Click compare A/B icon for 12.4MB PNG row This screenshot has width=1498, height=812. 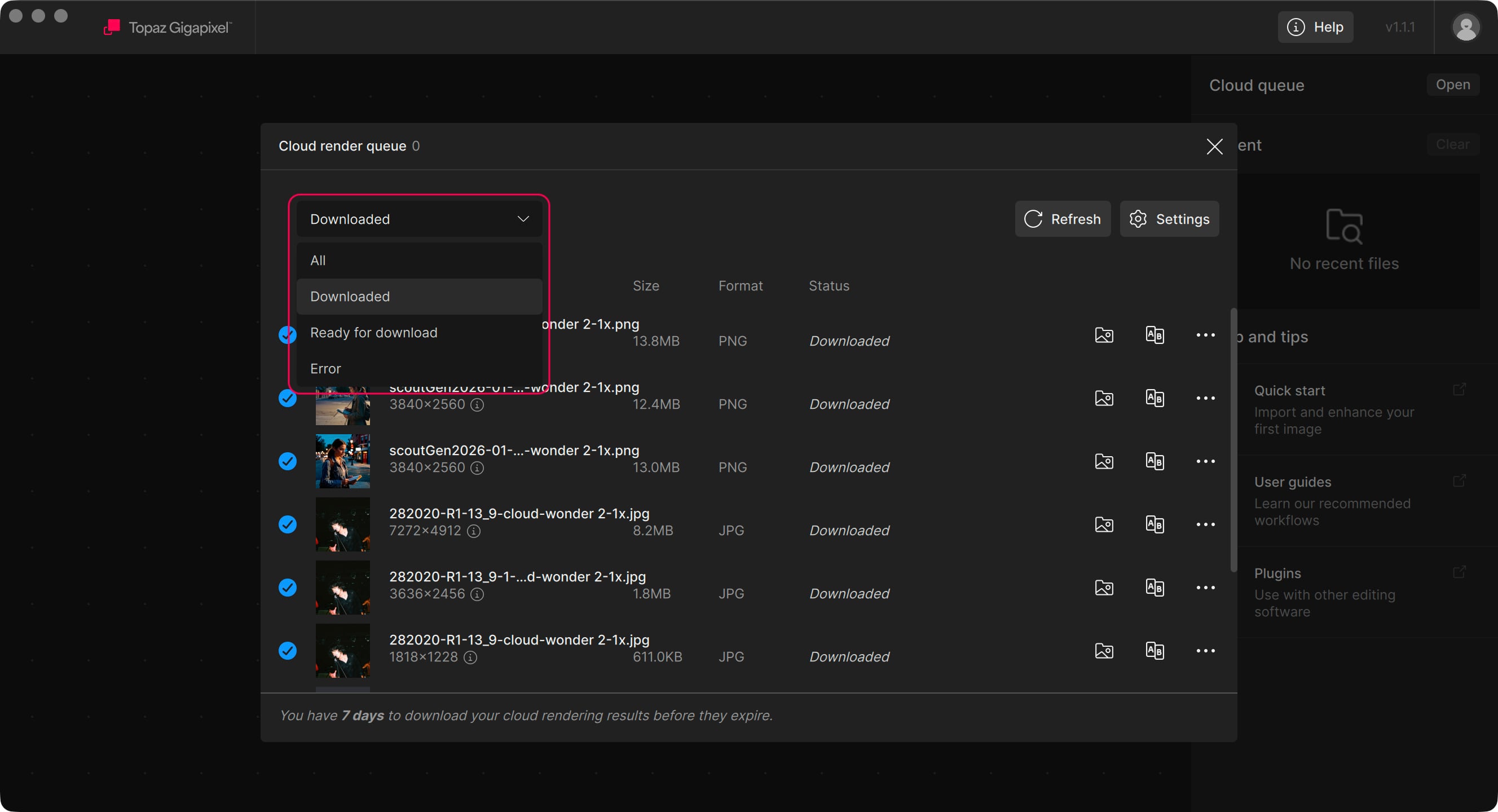(1155, 398)
